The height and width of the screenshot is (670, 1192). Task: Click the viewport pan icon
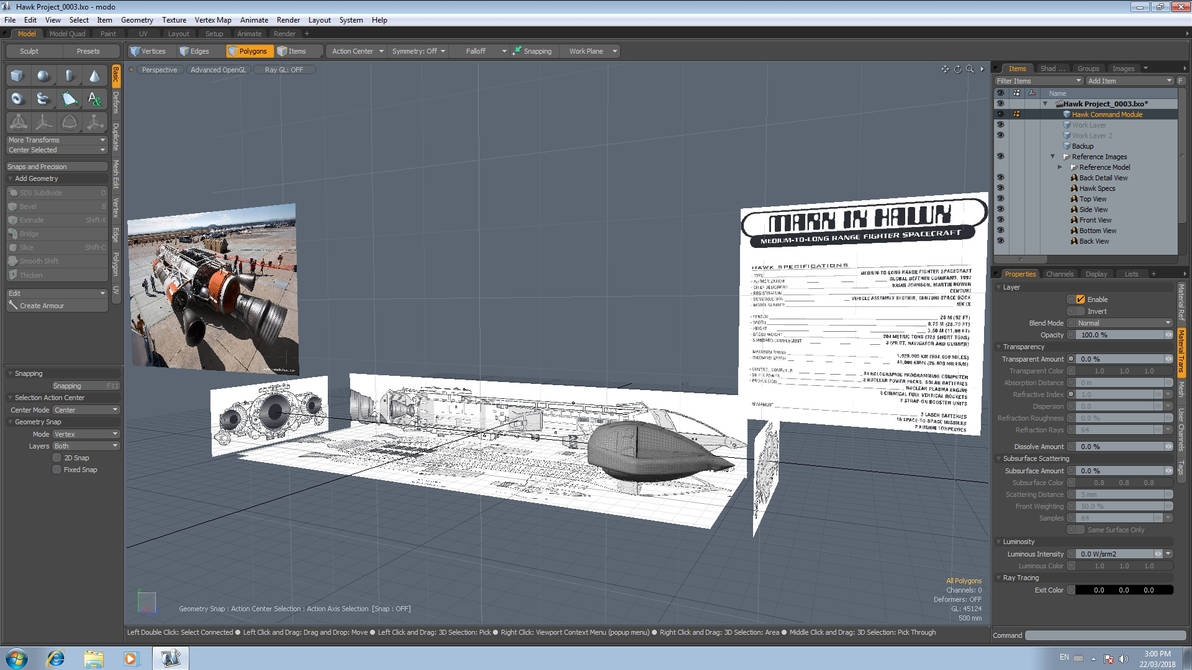pyautogui.click(x=945, y=69)
